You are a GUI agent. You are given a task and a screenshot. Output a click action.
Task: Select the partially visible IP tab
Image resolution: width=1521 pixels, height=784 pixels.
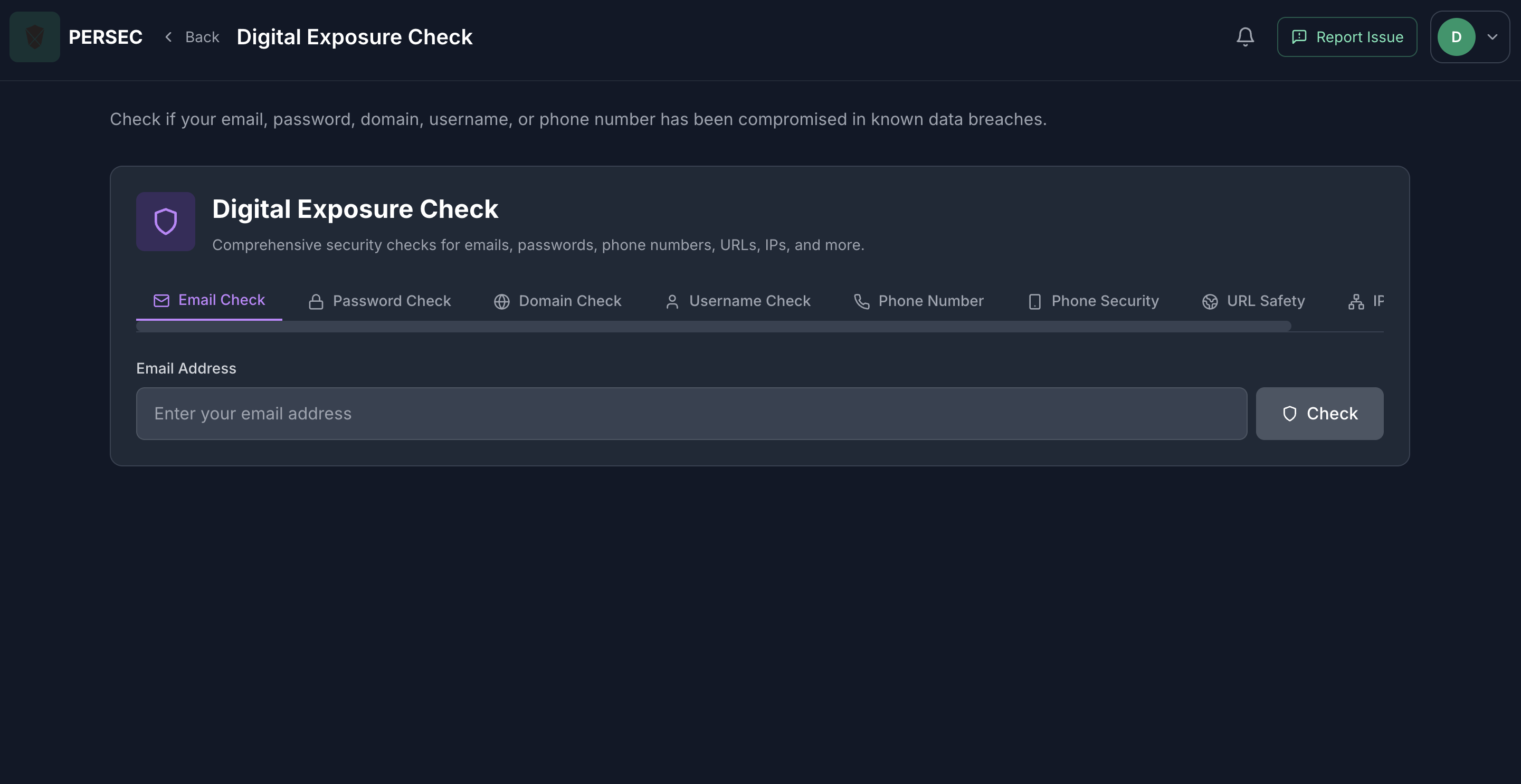point(1366,301)
